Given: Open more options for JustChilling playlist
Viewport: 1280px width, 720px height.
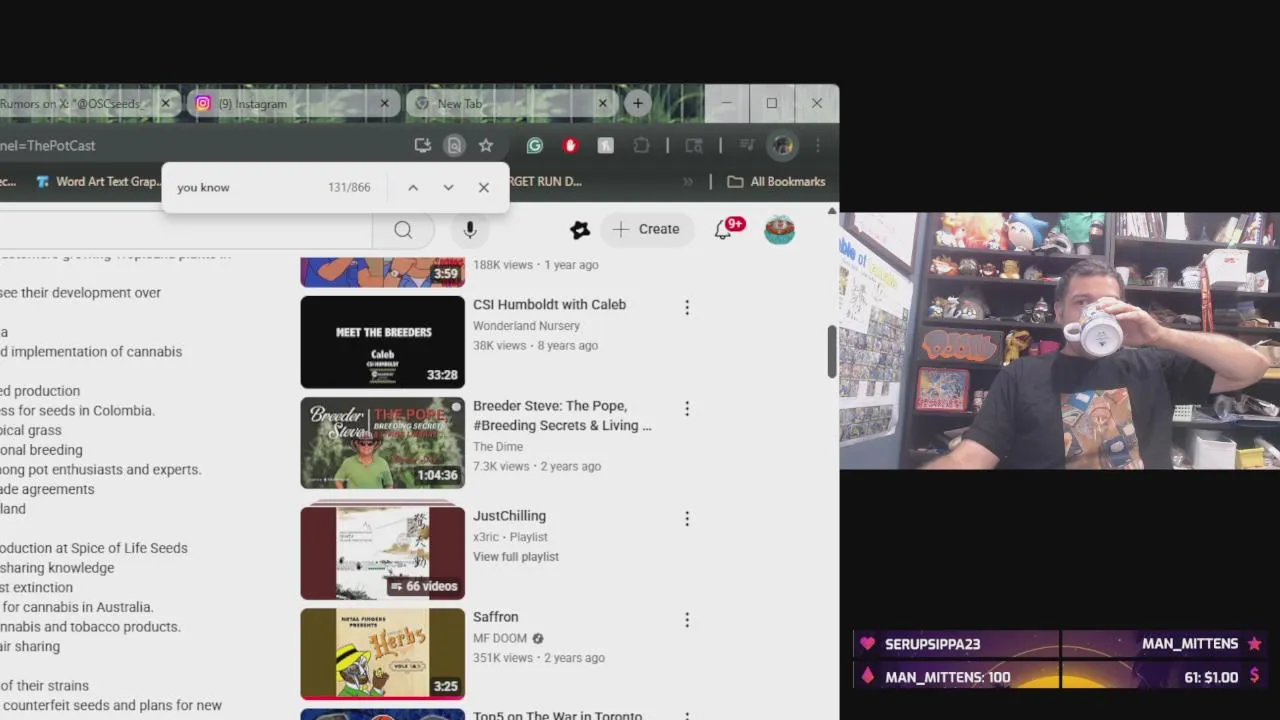Looking at the screenshot, I should pos(687,518).
